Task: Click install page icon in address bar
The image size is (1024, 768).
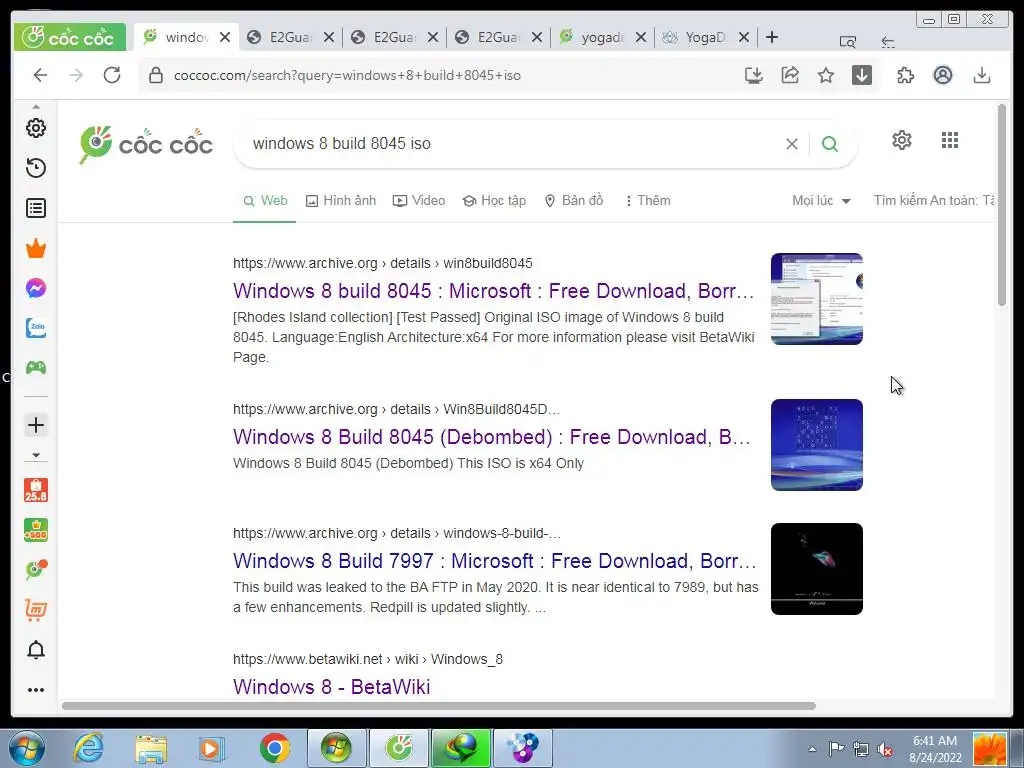Action: tap(754, 75)
